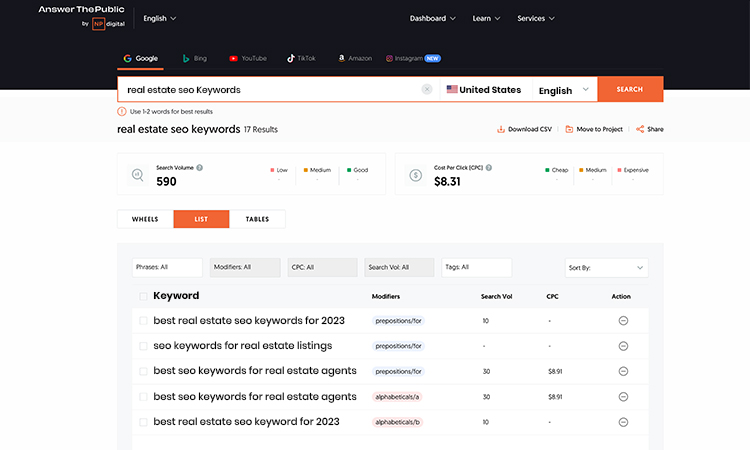Remove 'best real estate seo keywords for 2023'
750x450 pixels.
point(623,320)
